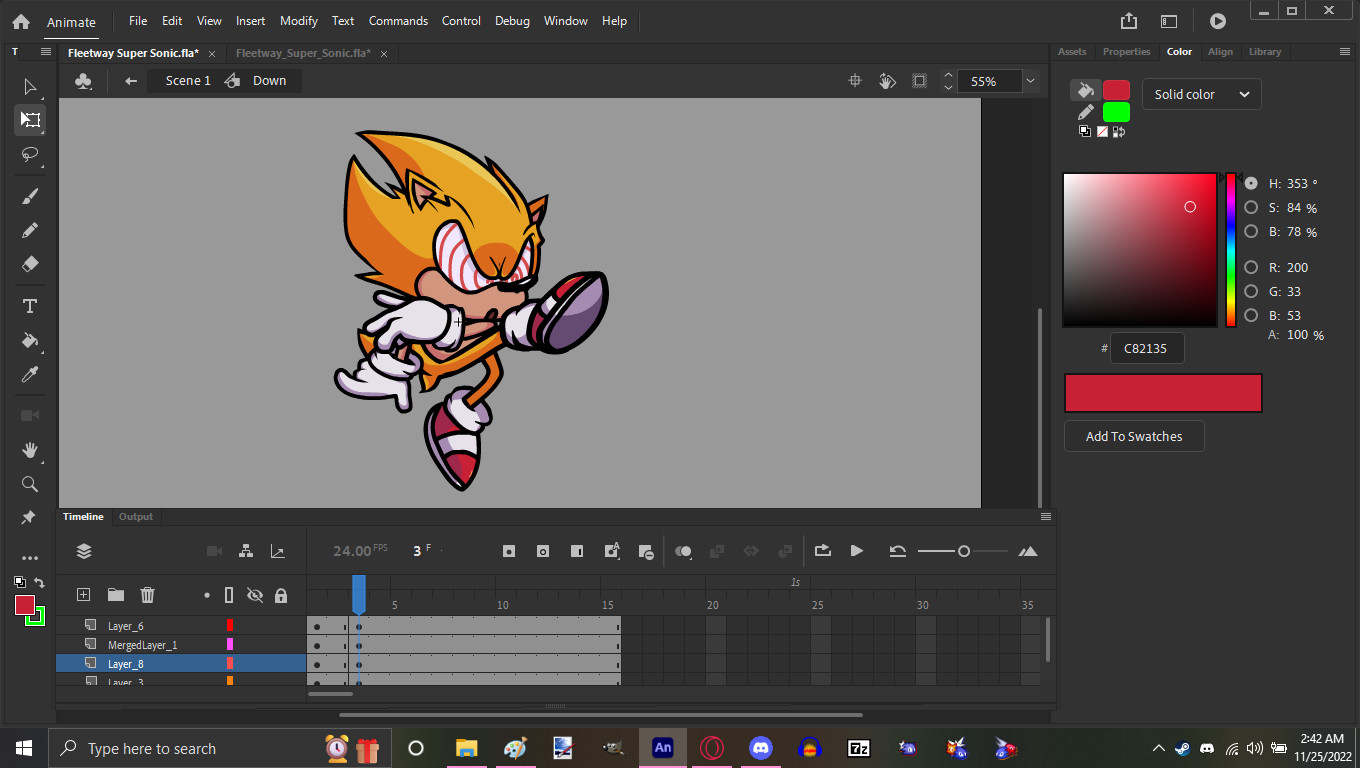Click Insert Keyframe icon in timeline
Screen dimensions: 1360x768
(x=509, y=551)
